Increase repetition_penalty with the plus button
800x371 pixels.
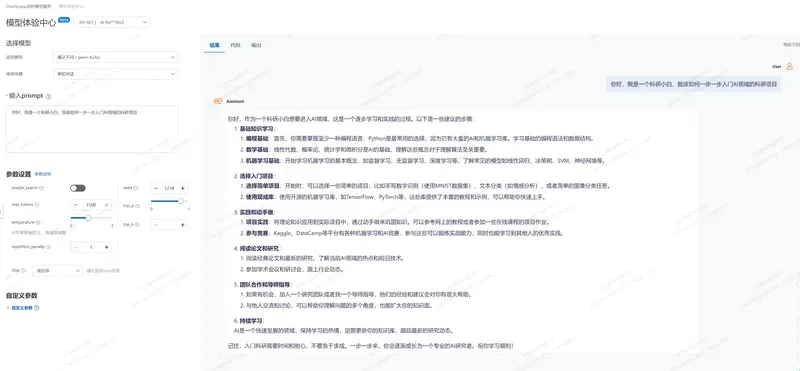(106, 247)
